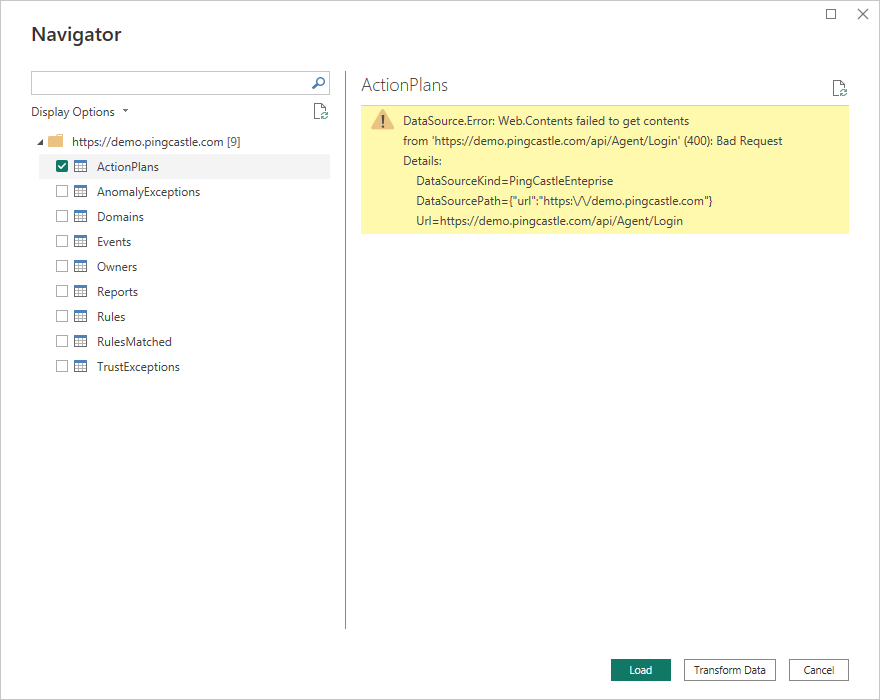The image size is (880, 700).
Task: Refresh the navigator tree list
Action: 320,111
